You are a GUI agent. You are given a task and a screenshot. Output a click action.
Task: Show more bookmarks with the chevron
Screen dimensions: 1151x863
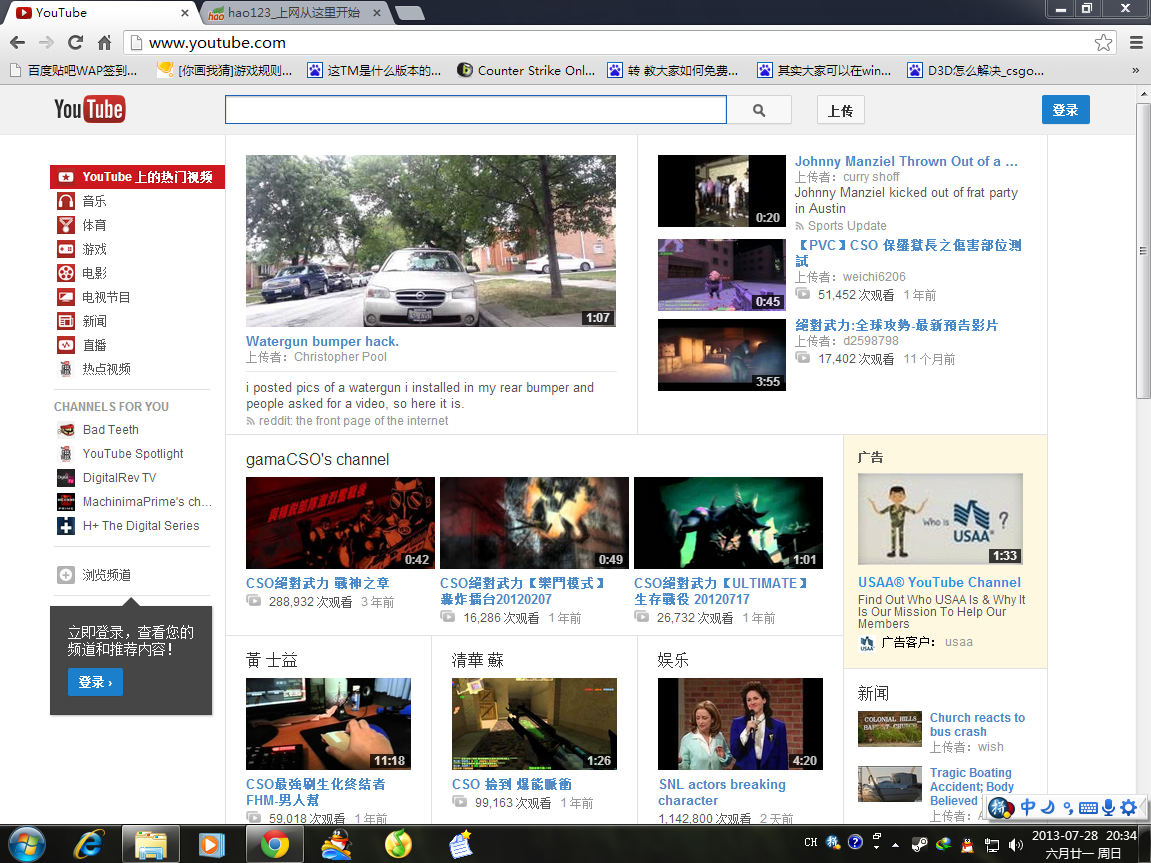(1136, 70)
